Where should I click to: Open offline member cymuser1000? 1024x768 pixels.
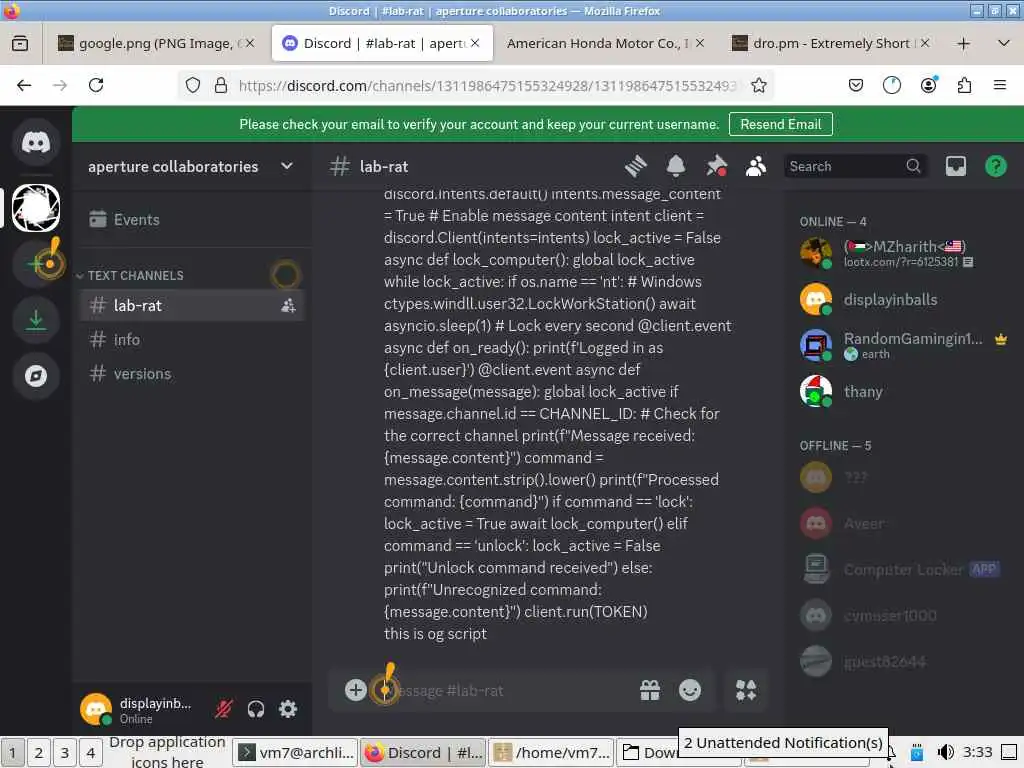click(904, 615)
